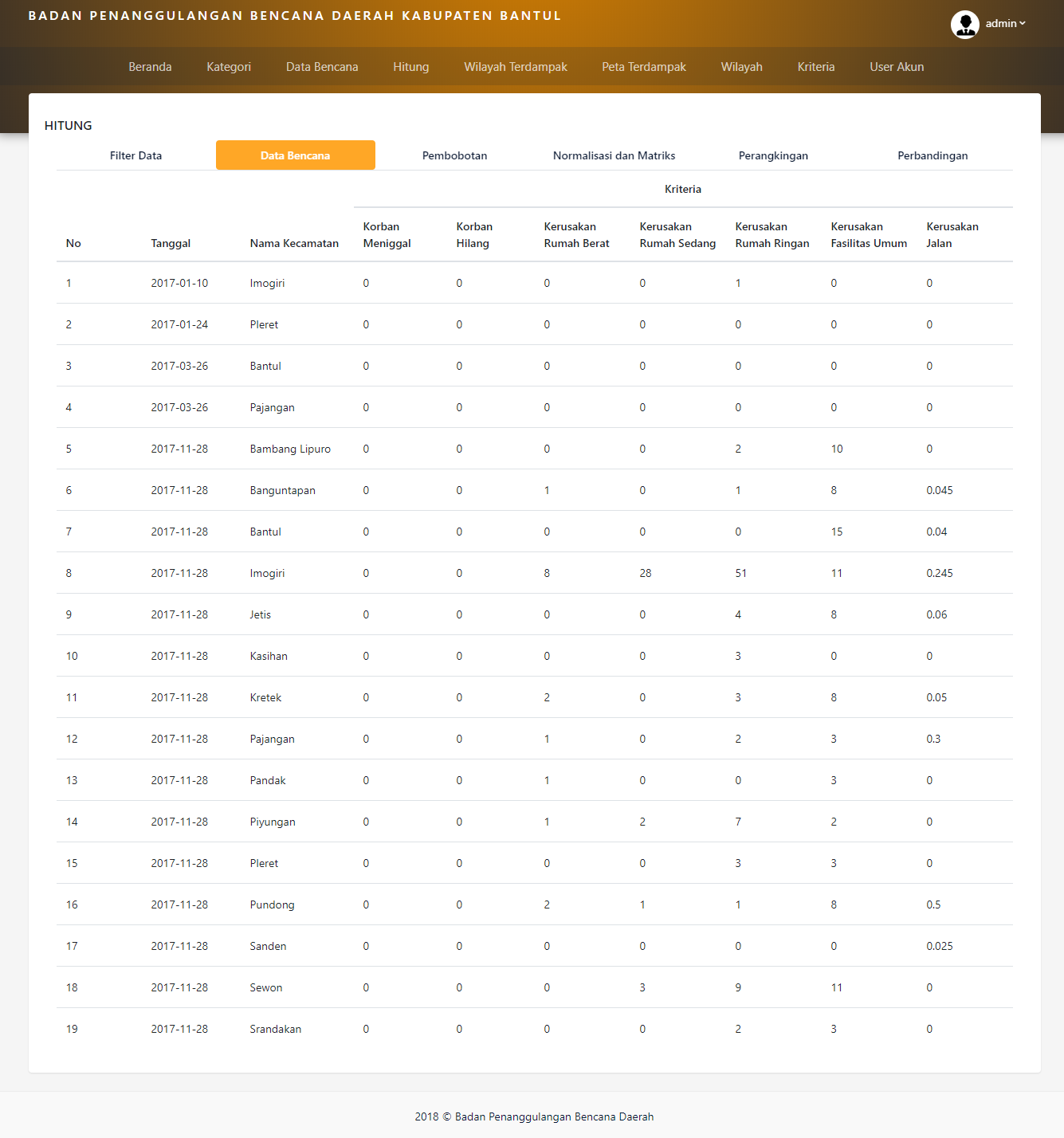Switch to the Filter Data tab

[x=135, y=155]
